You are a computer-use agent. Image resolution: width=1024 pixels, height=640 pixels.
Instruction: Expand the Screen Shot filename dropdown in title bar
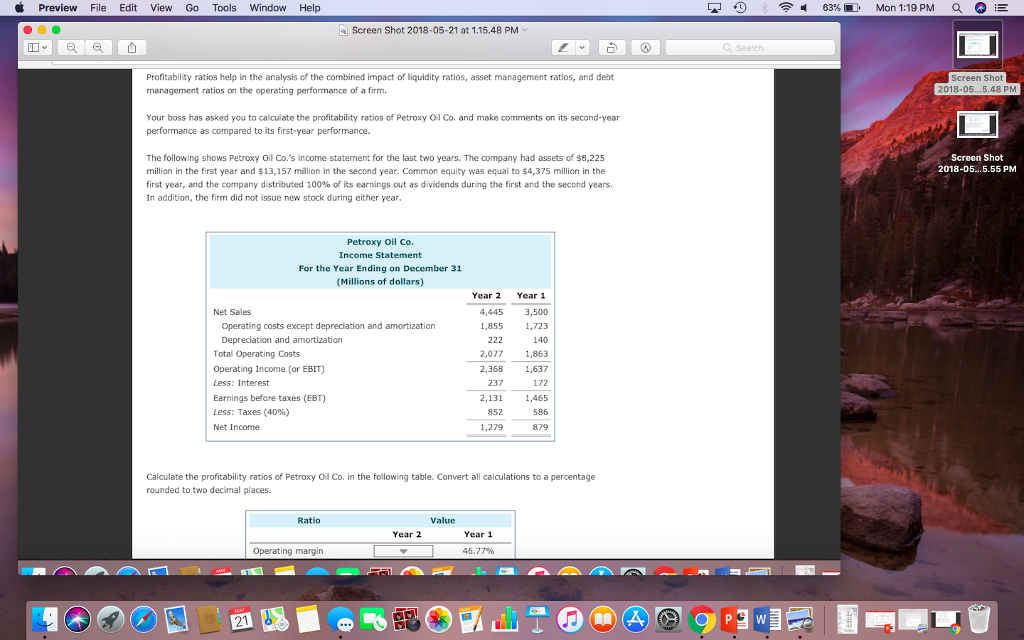coord(525,30)
